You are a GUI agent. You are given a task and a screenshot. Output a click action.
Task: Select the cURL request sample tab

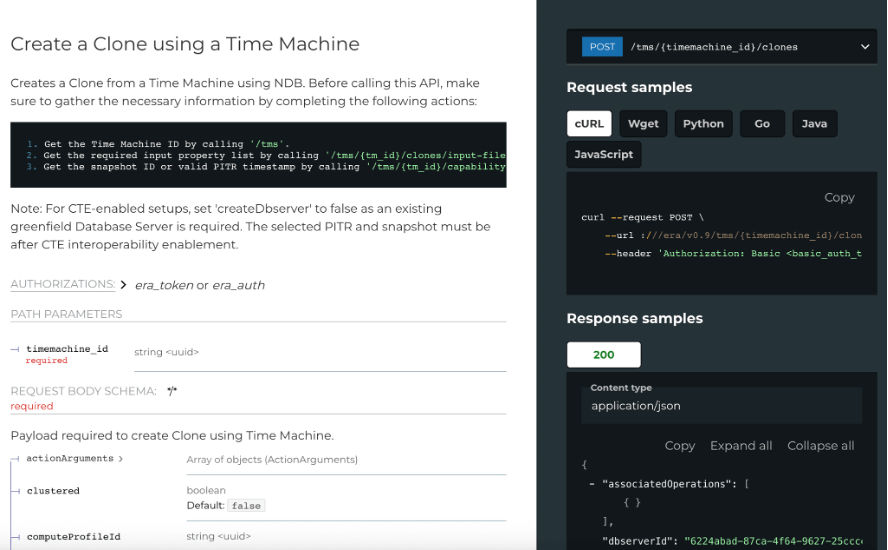589,124
